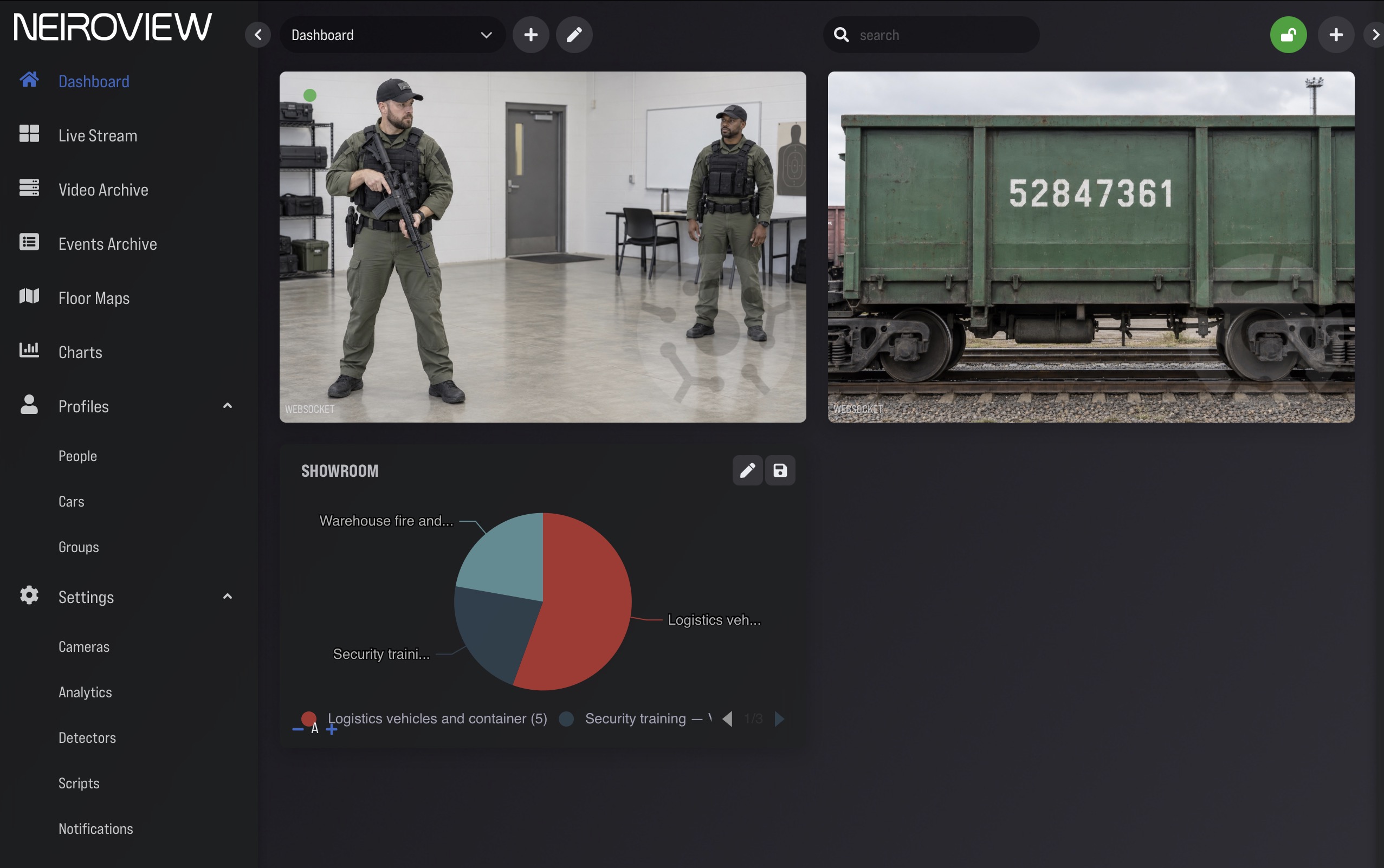Viewport: 1384px width, 868px height.
Task: Collapse the Profiles section chevron
Action: click(x=227, y=406)
